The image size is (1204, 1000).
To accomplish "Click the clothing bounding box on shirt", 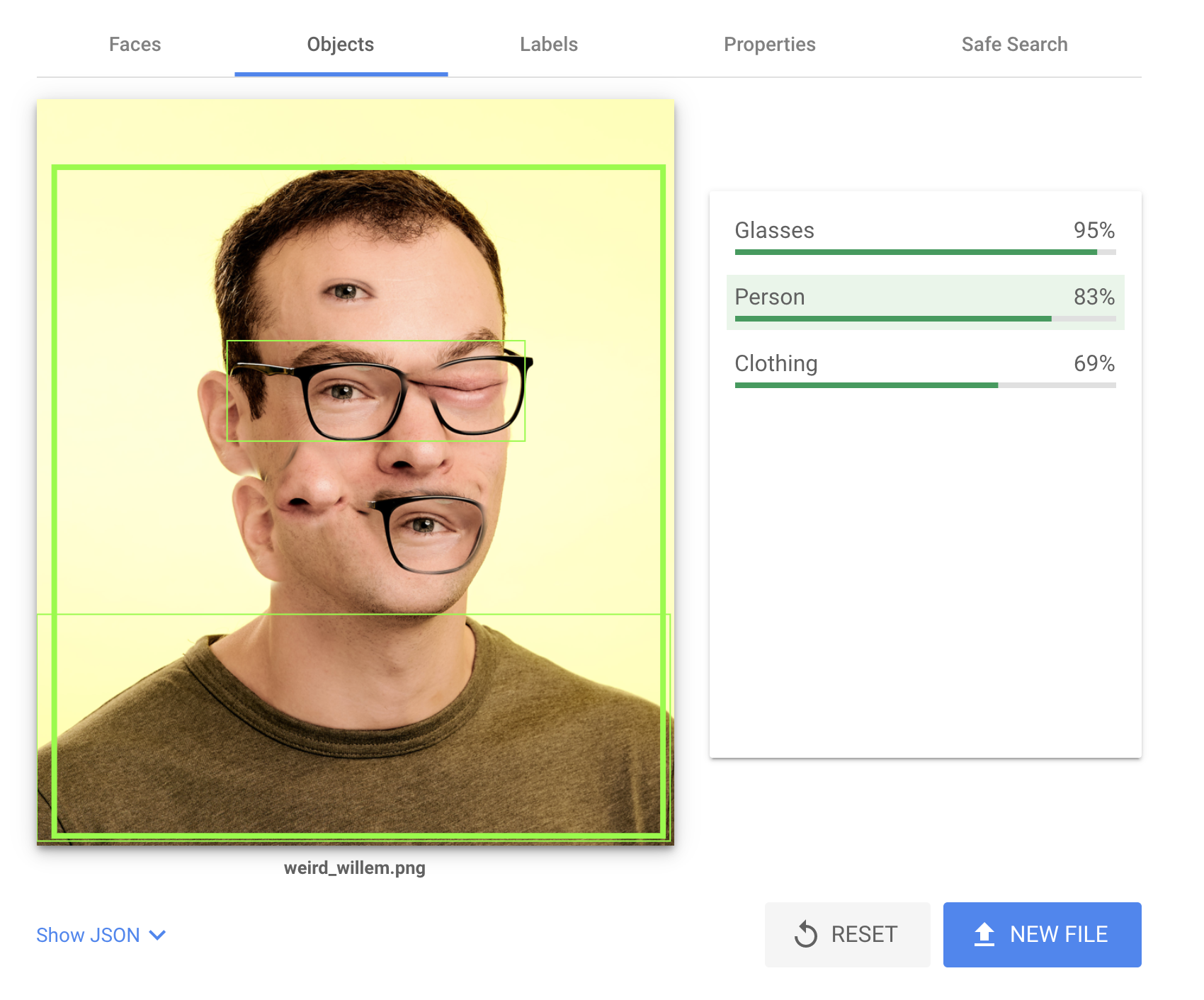I will click(353, 727).
